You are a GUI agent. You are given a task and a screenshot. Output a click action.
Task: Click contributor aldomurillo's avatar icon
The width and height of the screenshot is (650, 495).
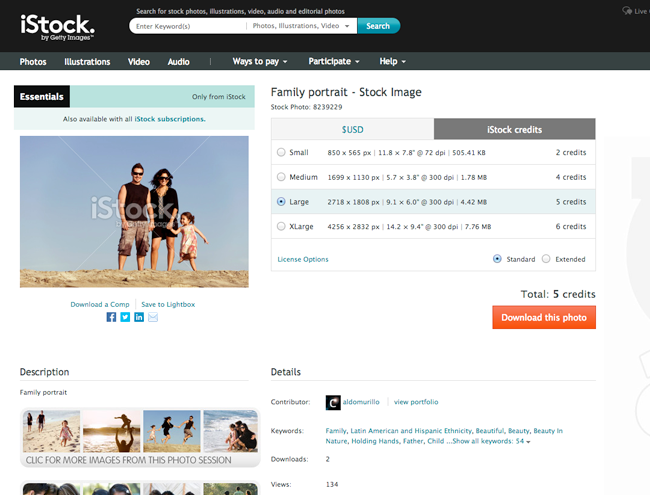334,402
